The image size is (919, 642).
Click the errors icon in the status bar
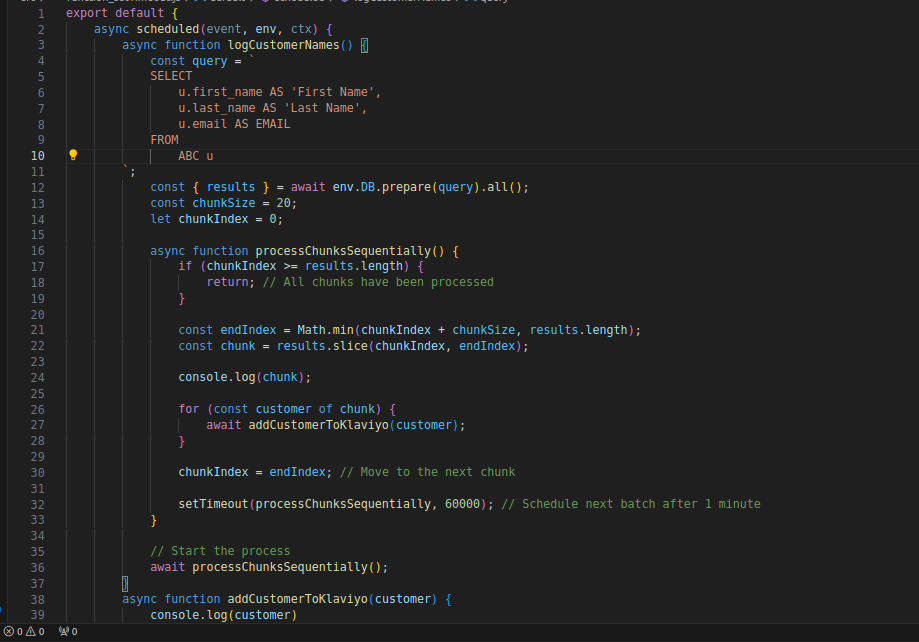(8, 631)
